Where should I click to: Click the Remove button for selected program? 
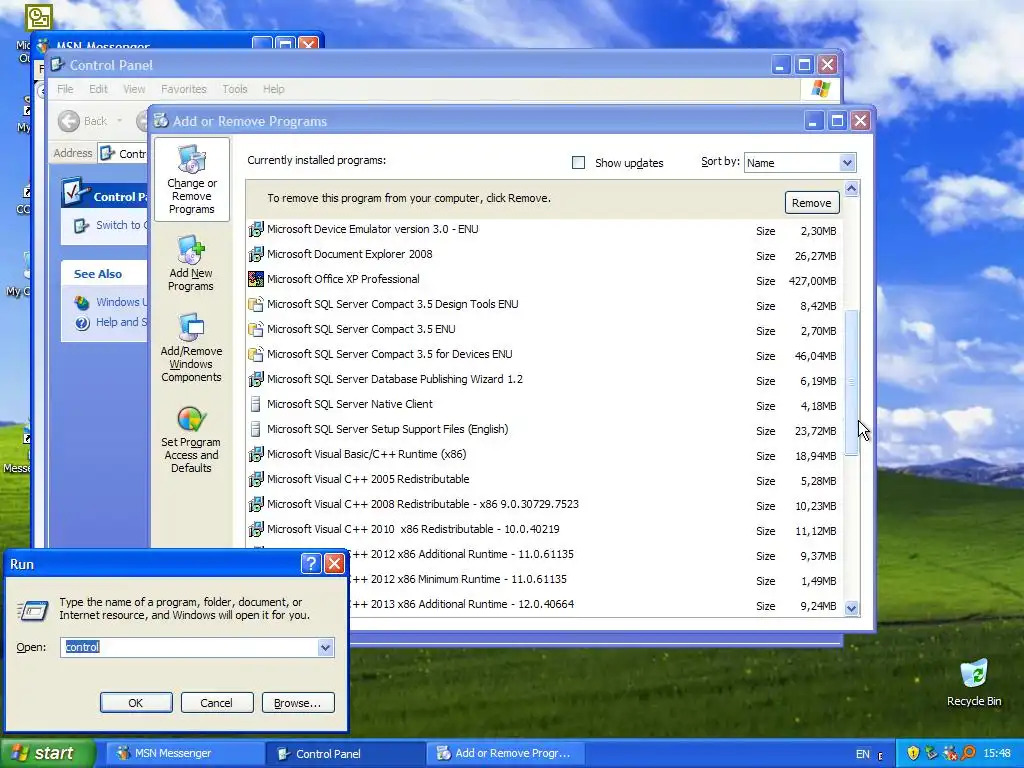pos(812,203)
